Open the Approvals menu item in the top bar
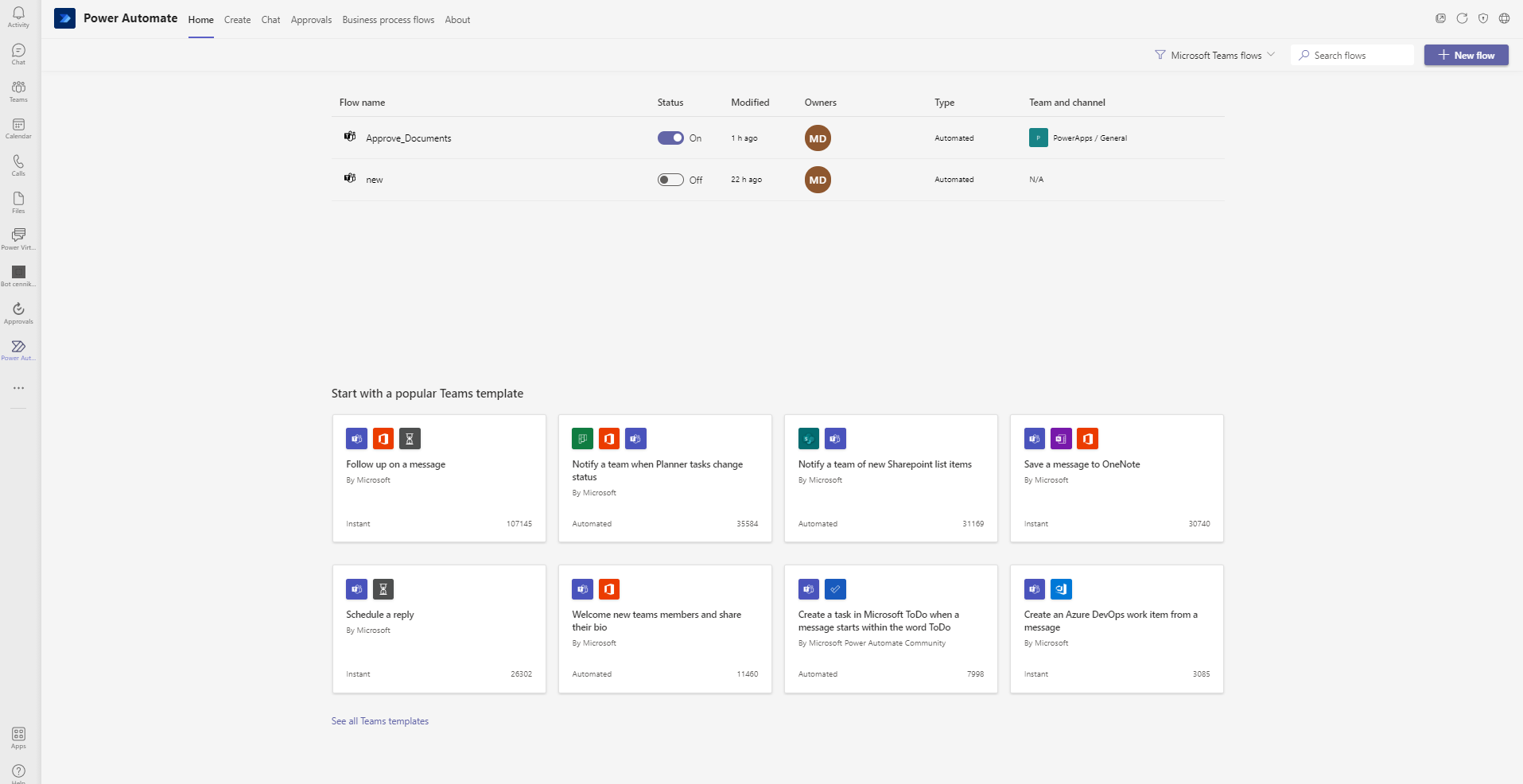This screenshot has height=784, width=1523. (311, 19)
